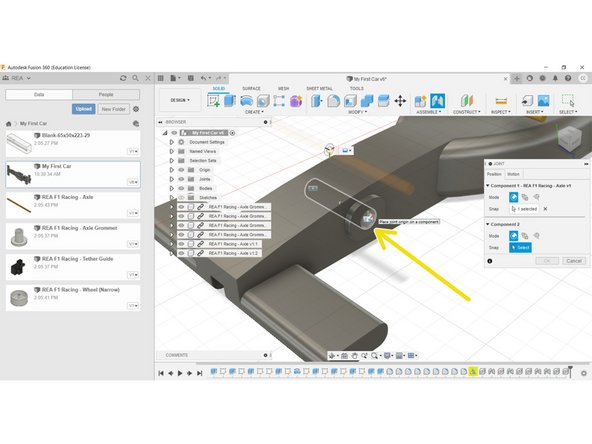
Task: Toggle visibility of Origin folder
Action: (x=182, y=170)
